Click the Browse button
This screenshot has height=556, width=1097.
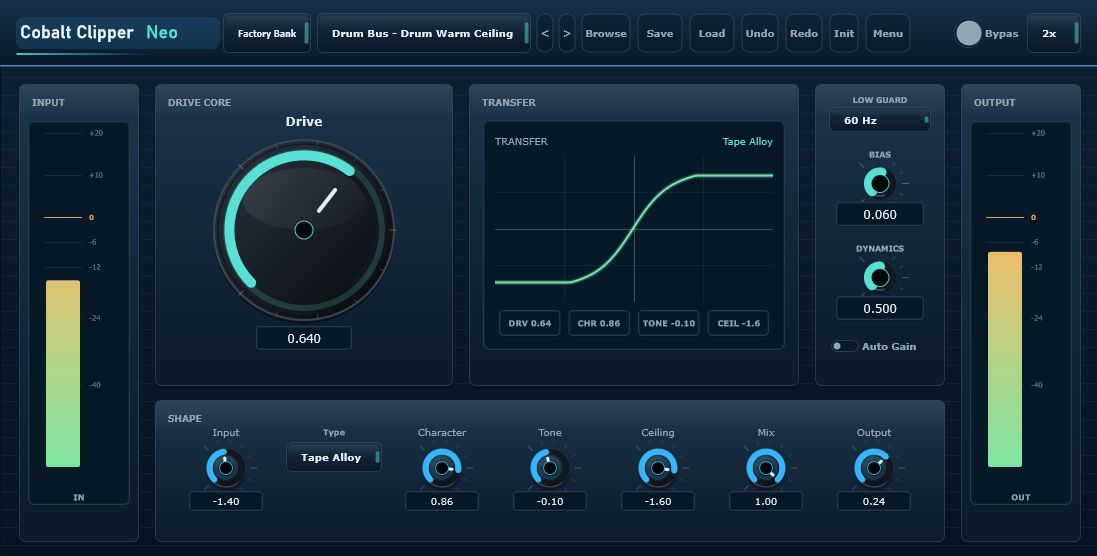click(606, 33)
